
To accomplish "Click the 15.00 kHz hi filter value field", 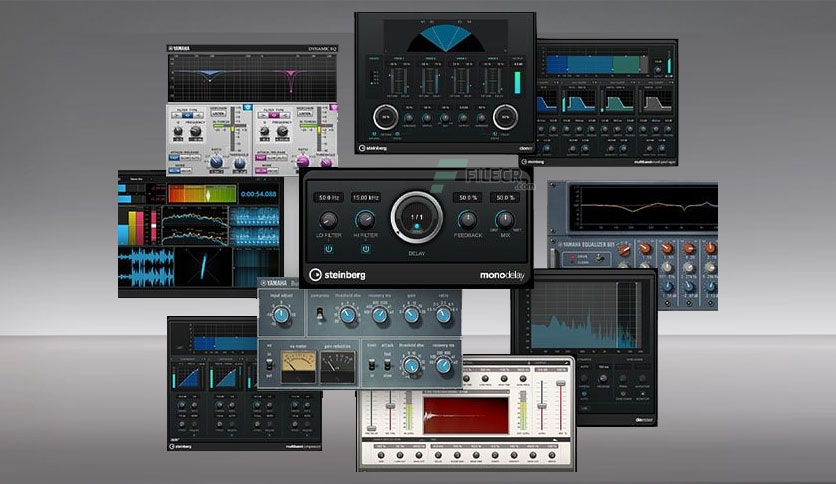I will (366, 198).
